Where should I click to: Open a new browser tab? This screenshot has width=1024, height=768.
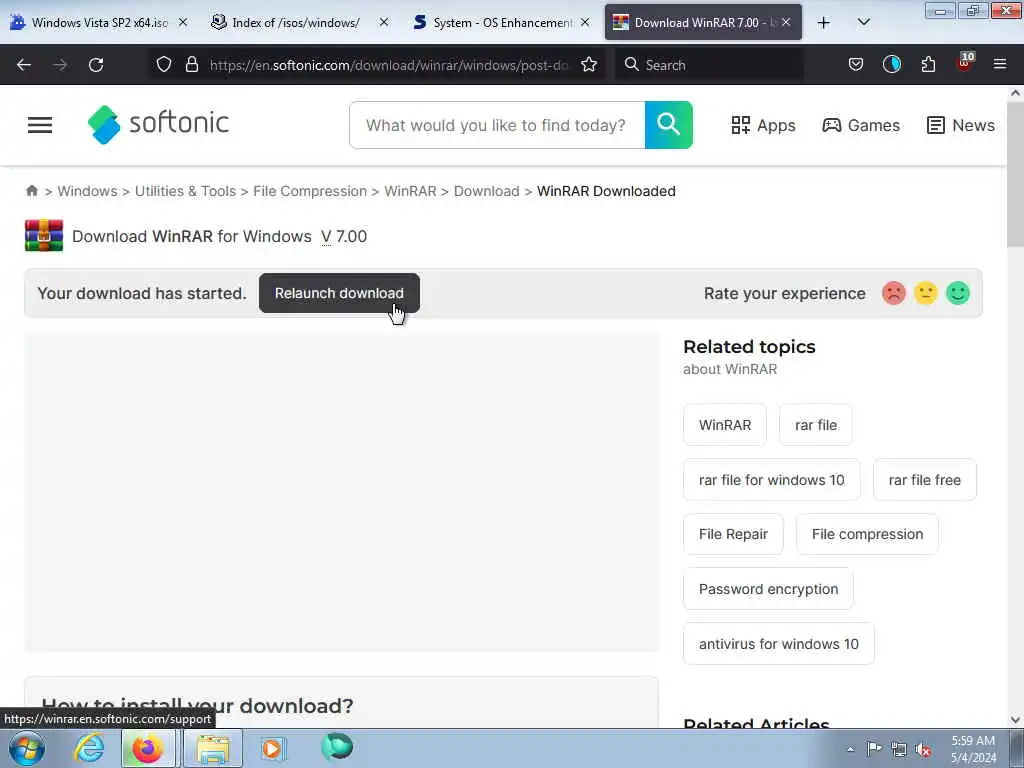[824, 22]
